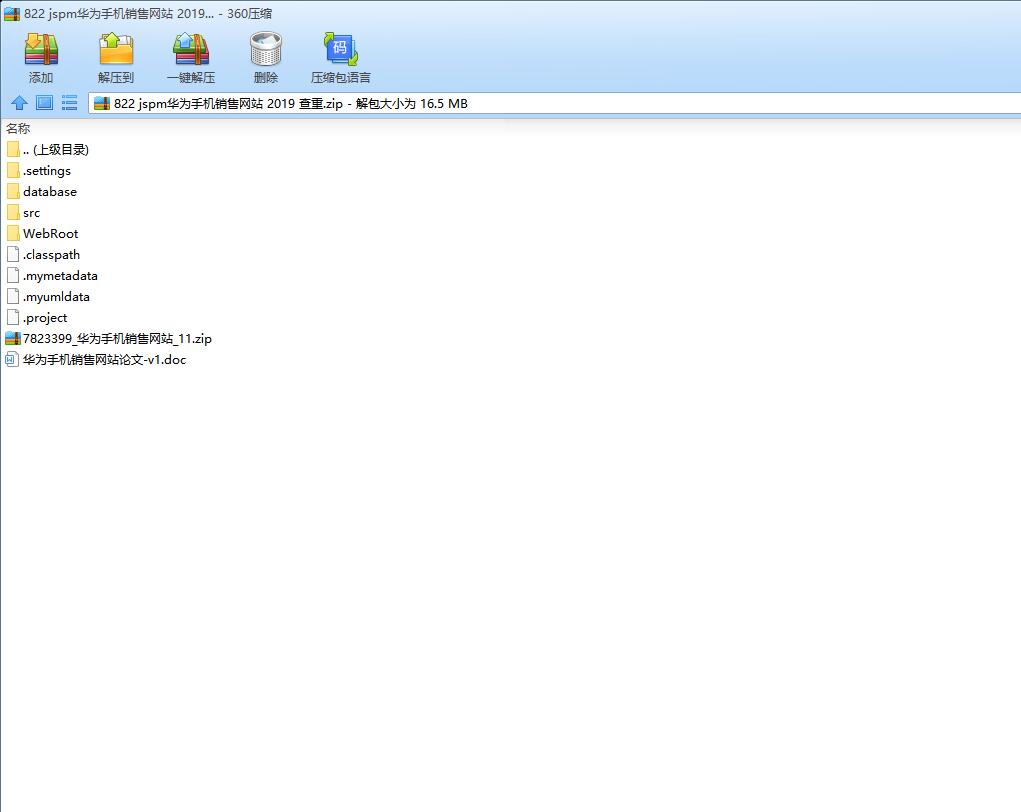Switch to large icon view mode

tap(44, 103)
